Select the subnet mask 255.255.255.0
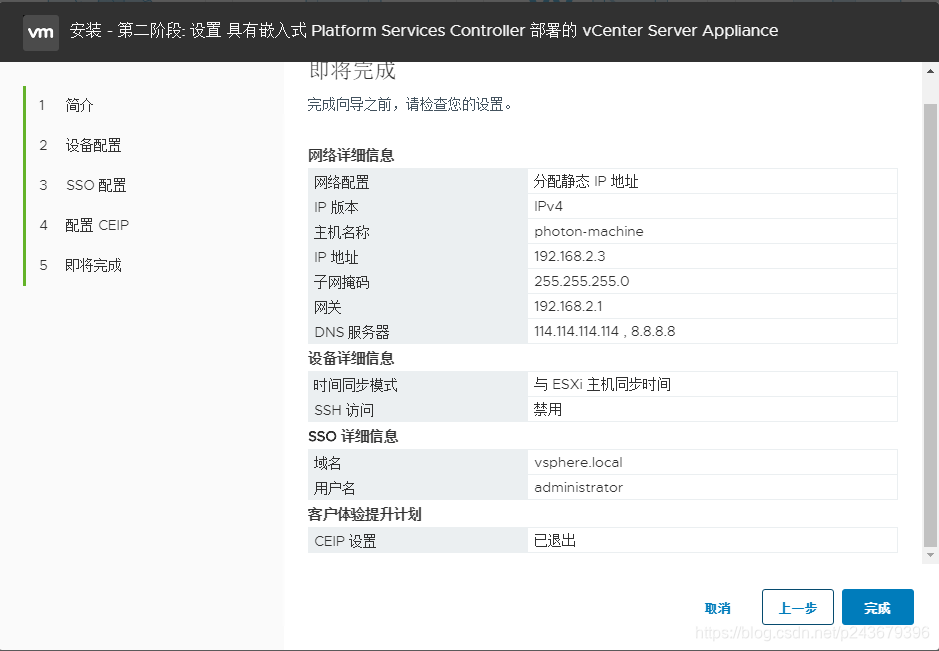Image resolution: width=939 pixels, height=651 pixels. [x=581, y=281]
